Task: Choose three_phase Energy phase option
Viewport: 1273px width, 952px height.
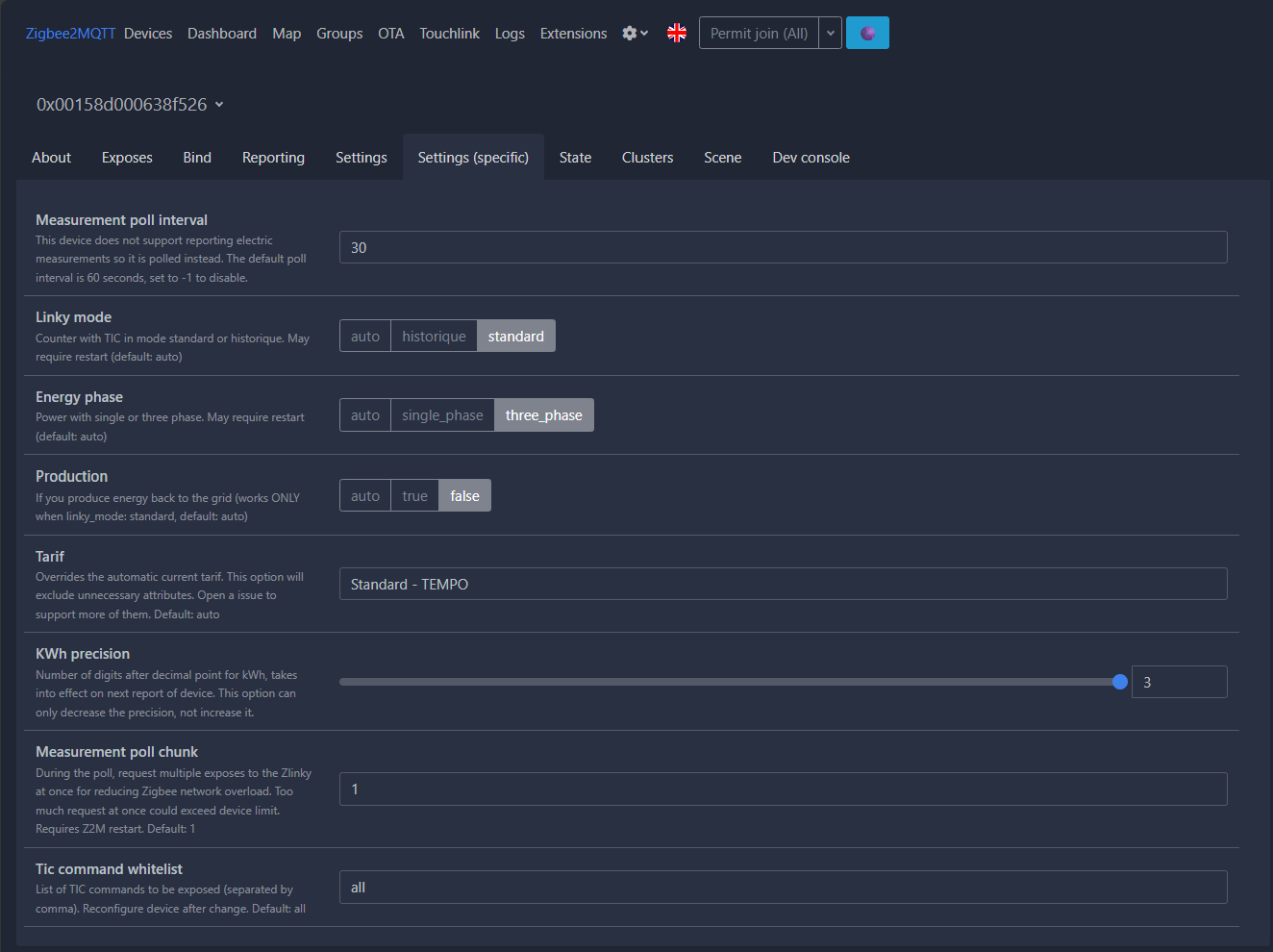Action: [x=543, y=415]
